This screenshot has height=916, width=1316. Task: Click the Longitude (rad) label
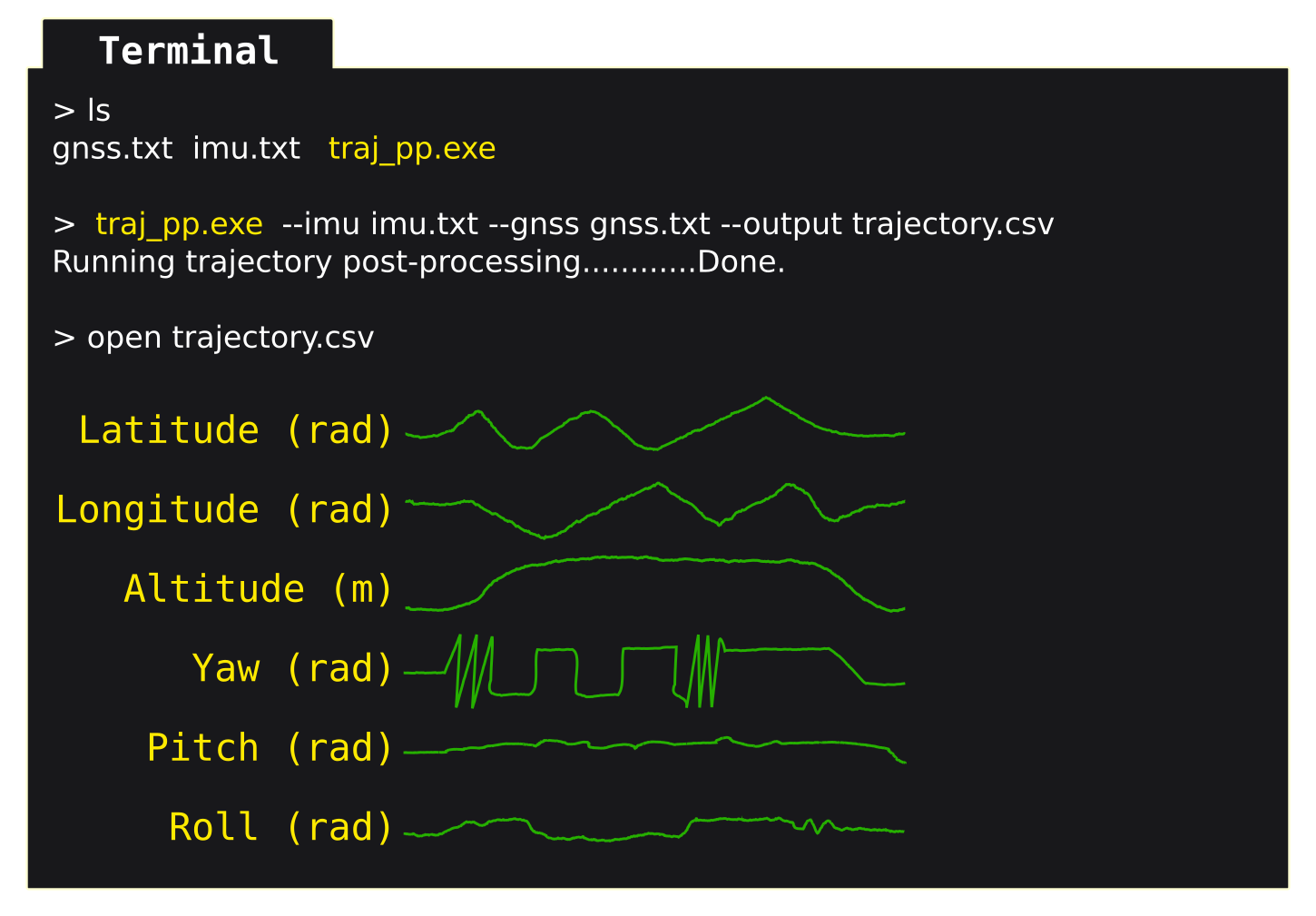point(225,509)
